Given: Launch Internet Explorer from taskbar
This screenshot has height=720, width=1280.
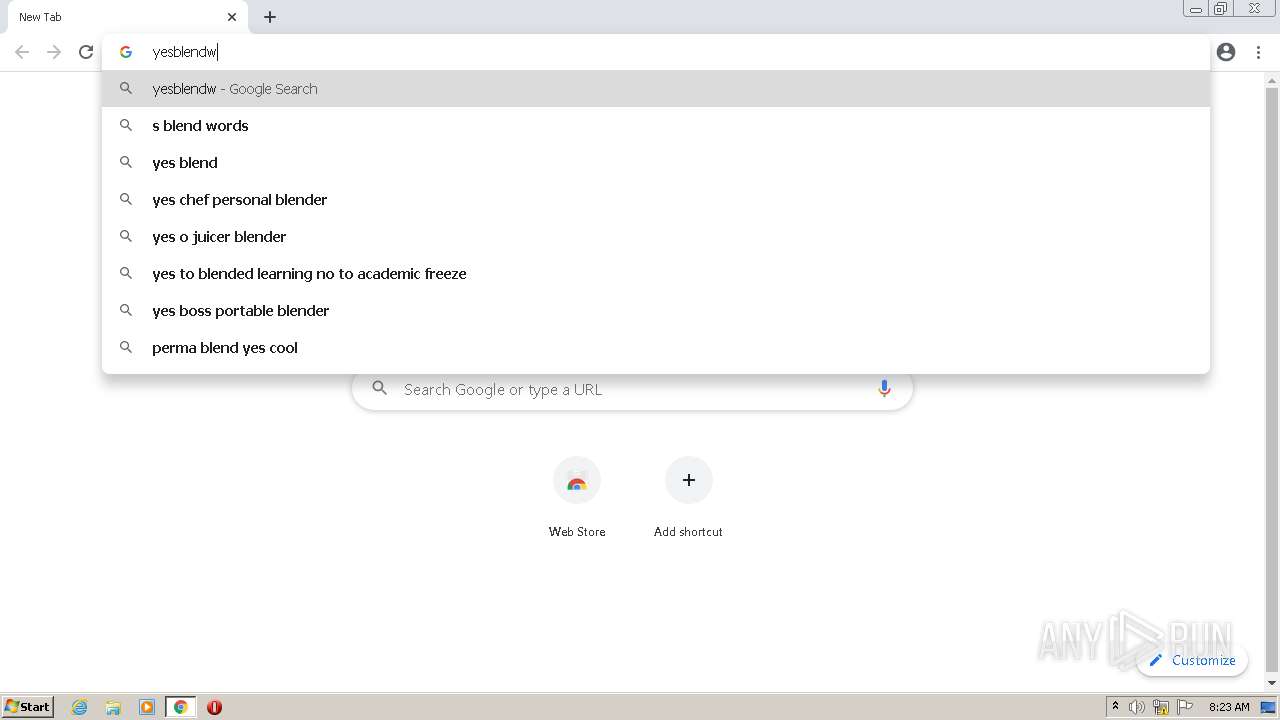Looking at the screenshot, I should coord(80,707).
